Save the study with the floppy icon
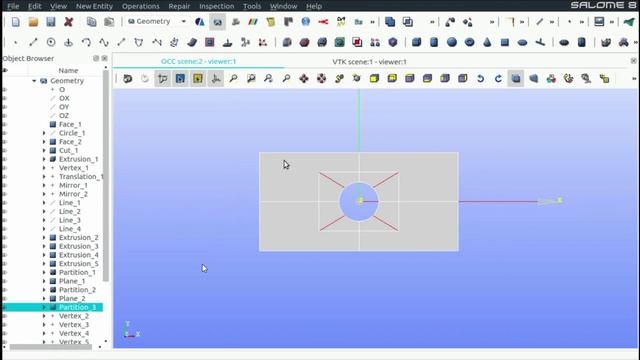This screenshot has height=360, width=640. point(51,22)
